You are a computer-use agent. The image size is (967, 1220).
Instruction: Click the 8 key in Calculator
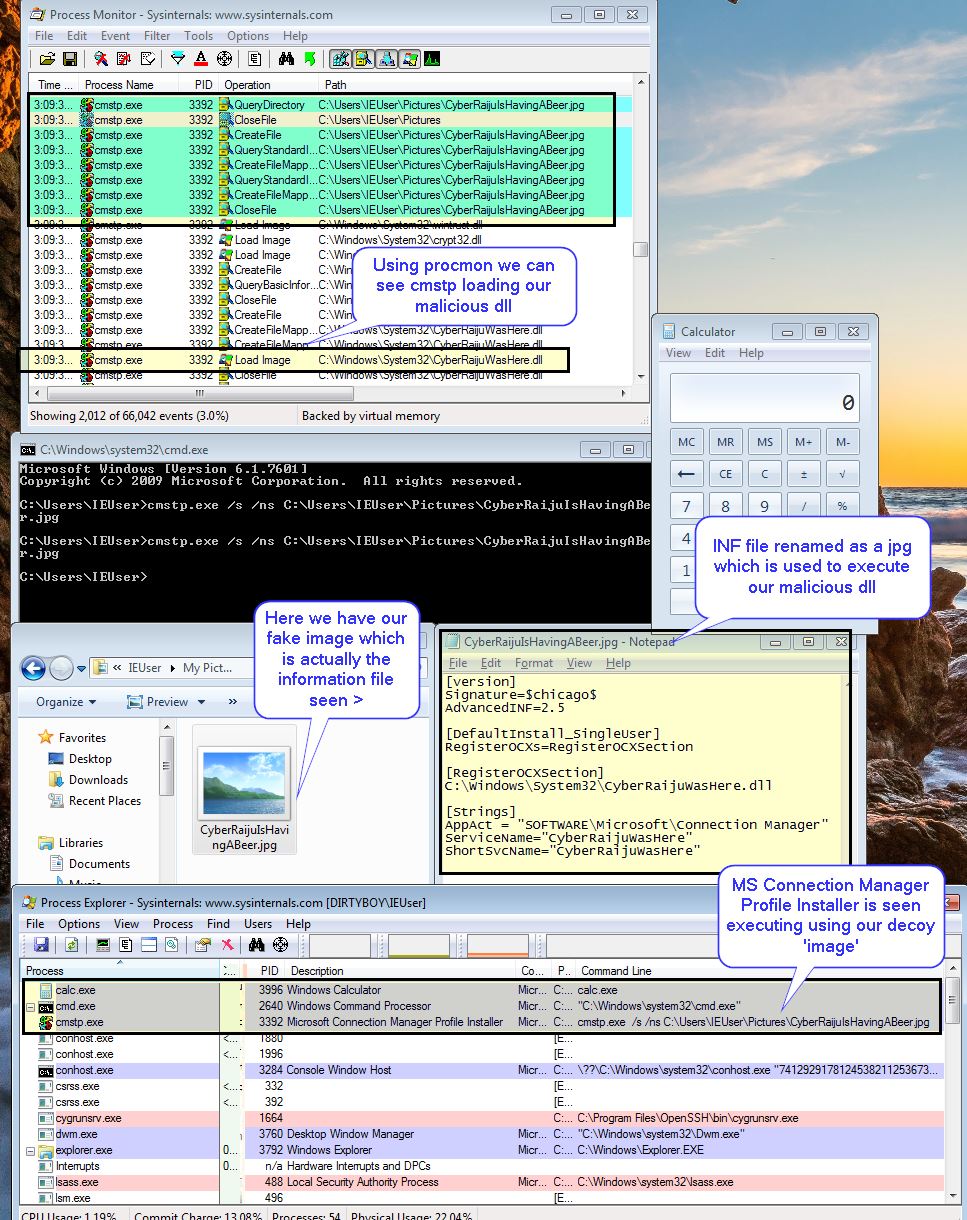click(x=725, y=506)
